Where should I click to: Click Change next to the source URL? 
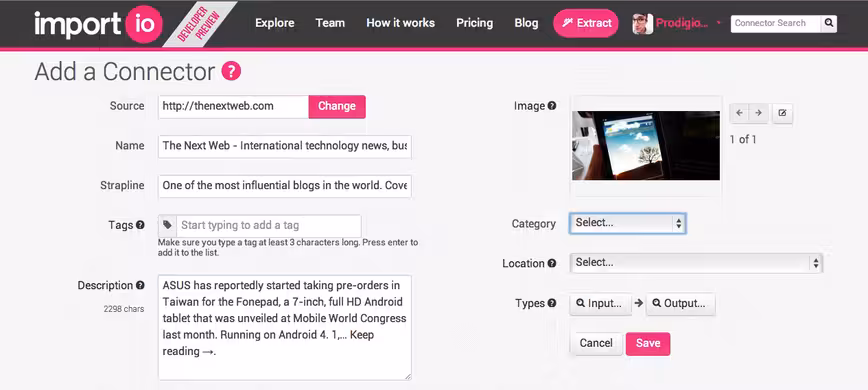point(337,106)
